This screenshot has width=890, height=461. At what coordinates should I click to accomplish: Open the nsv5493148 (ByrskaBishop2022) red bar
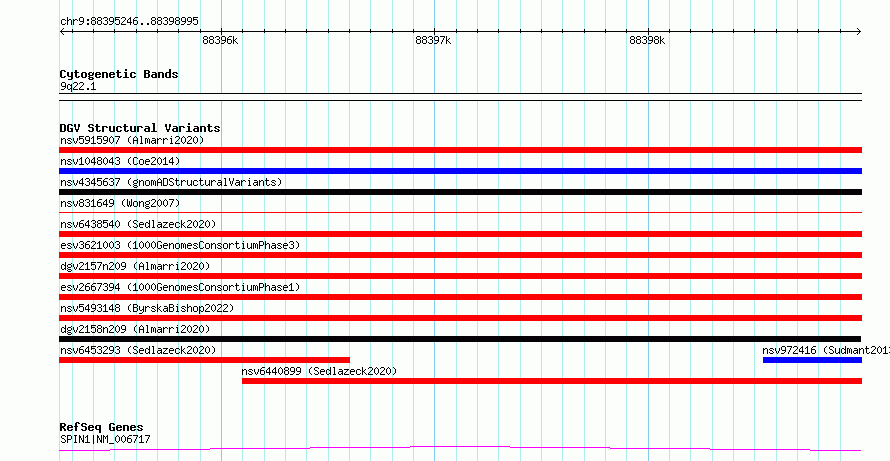click(x=460, y=318)
